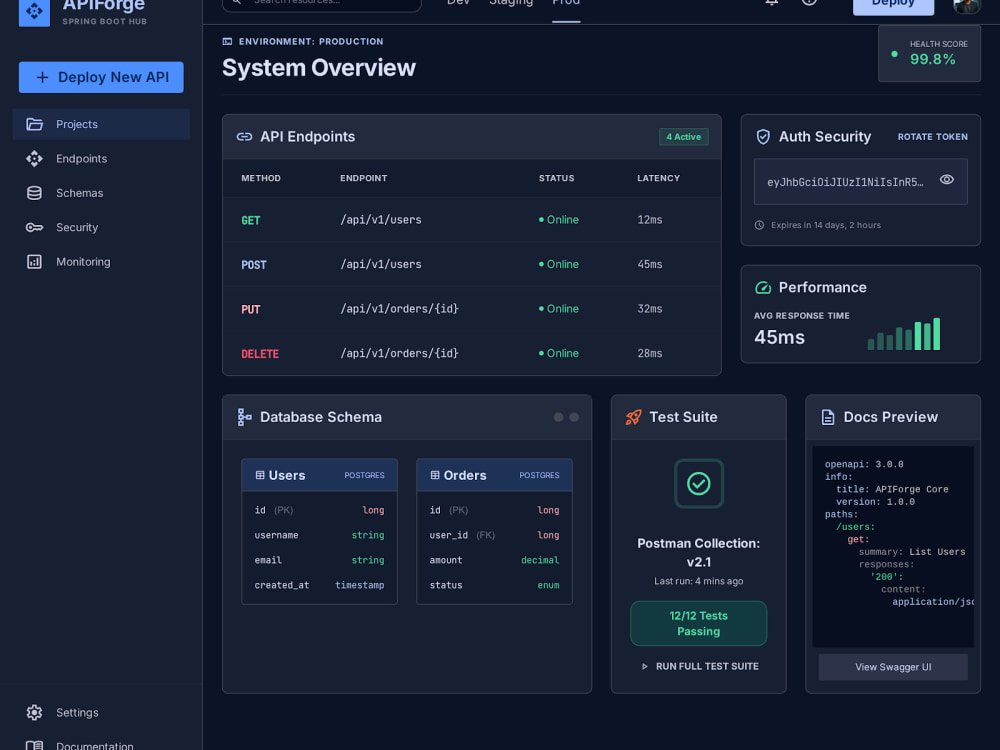Click the Settings gear icon
The image size is (1000, 750).
[x=34, y=712]
